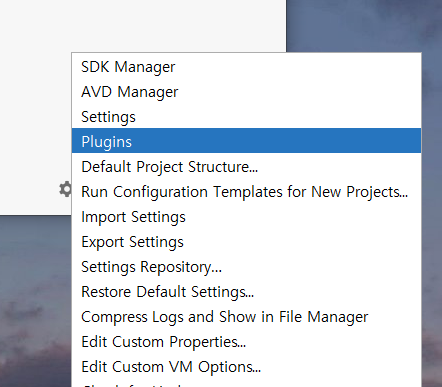Open Edit Custom Properties...

coord(246,342)
